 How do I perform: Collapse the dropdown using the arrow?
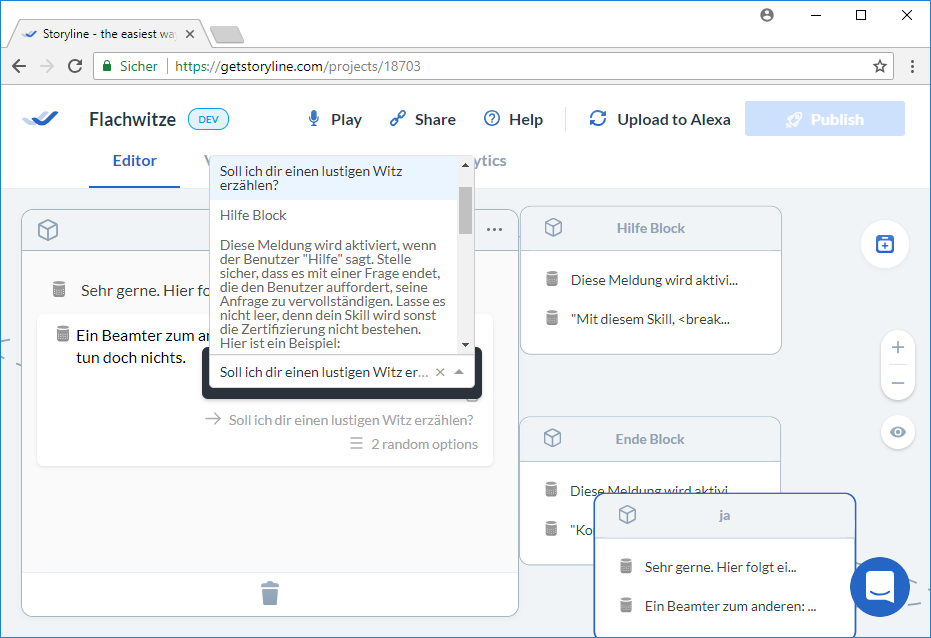click(x=459, y=372)
